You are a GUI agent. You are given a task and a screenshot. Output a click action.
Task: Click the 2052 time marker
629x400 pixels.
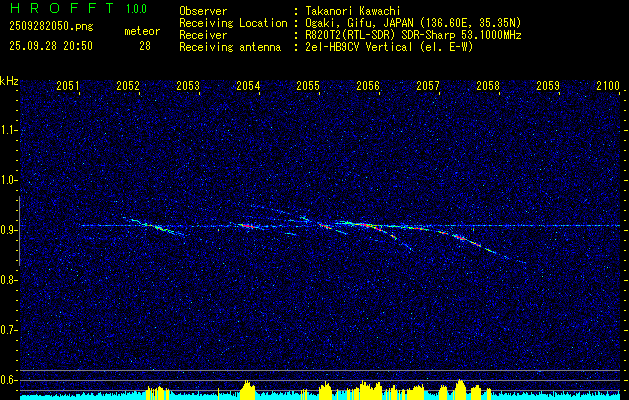coord(128,86)
